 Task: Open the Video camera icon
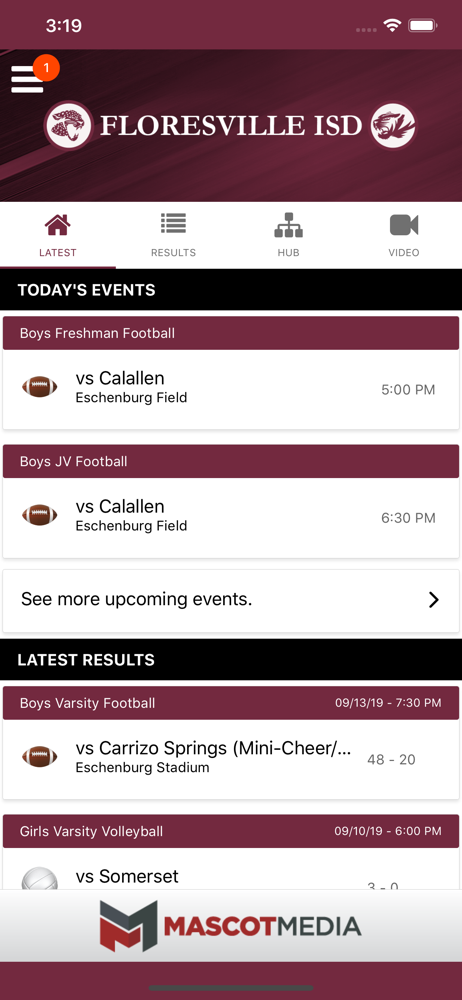pos(404,224)
